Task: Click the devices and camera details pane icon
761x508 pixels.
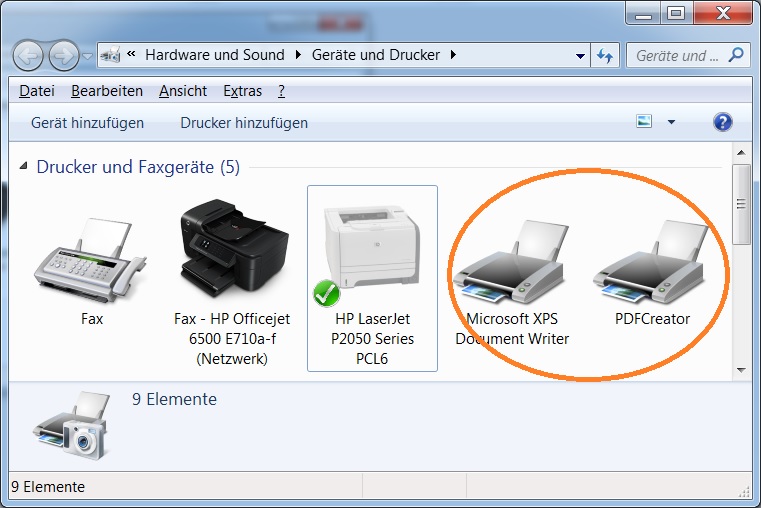Action: (x=72, y=425)
